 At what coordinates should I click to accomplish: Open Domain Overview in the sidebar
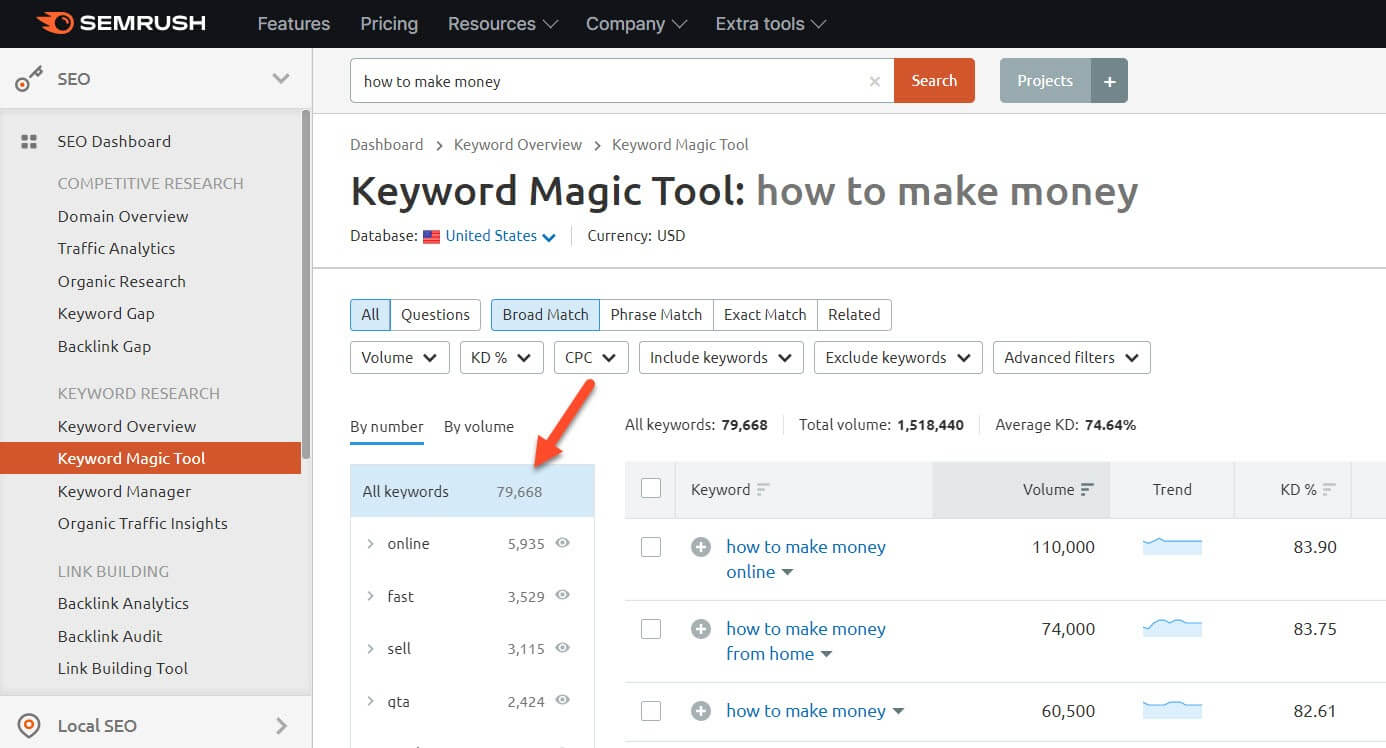tap(123, 217)
